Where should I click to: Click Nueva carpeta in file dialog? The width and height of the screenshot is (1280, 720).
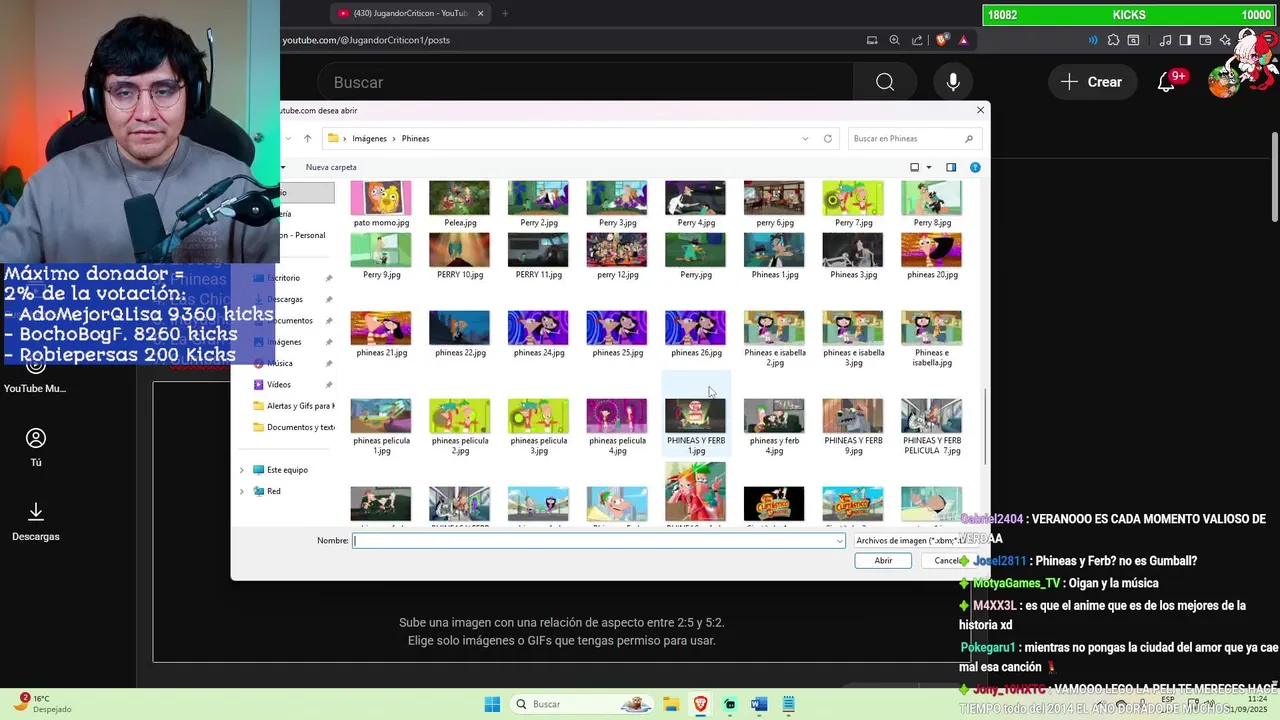(x=331, y=167)
